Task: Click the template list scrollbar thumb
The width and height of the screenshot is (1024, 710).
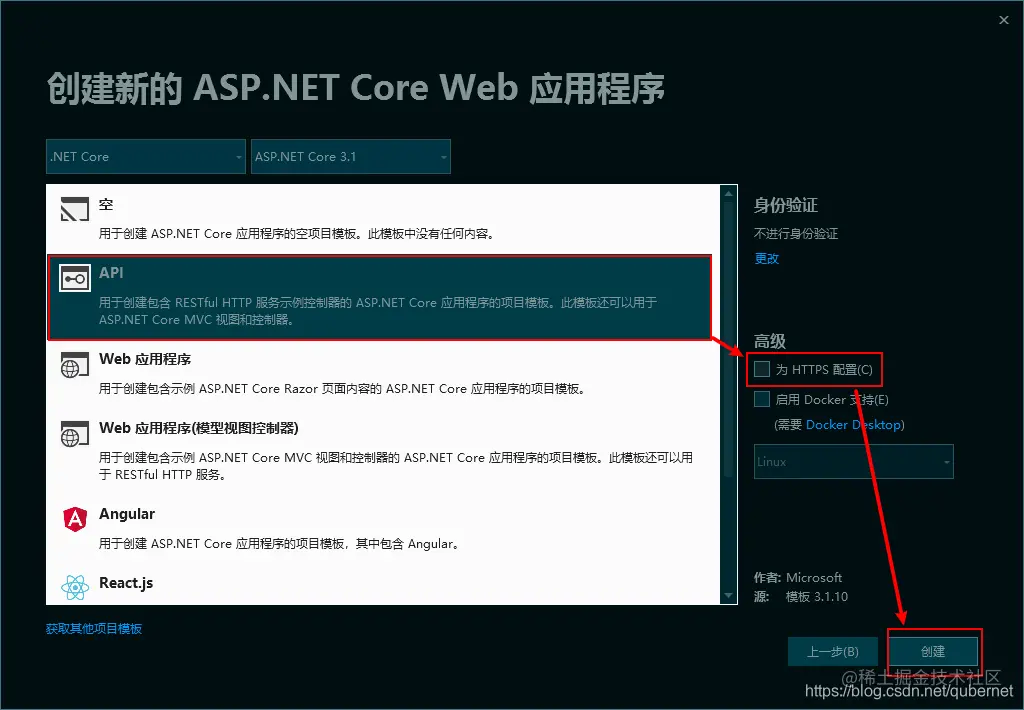Action: pos(729,340)
